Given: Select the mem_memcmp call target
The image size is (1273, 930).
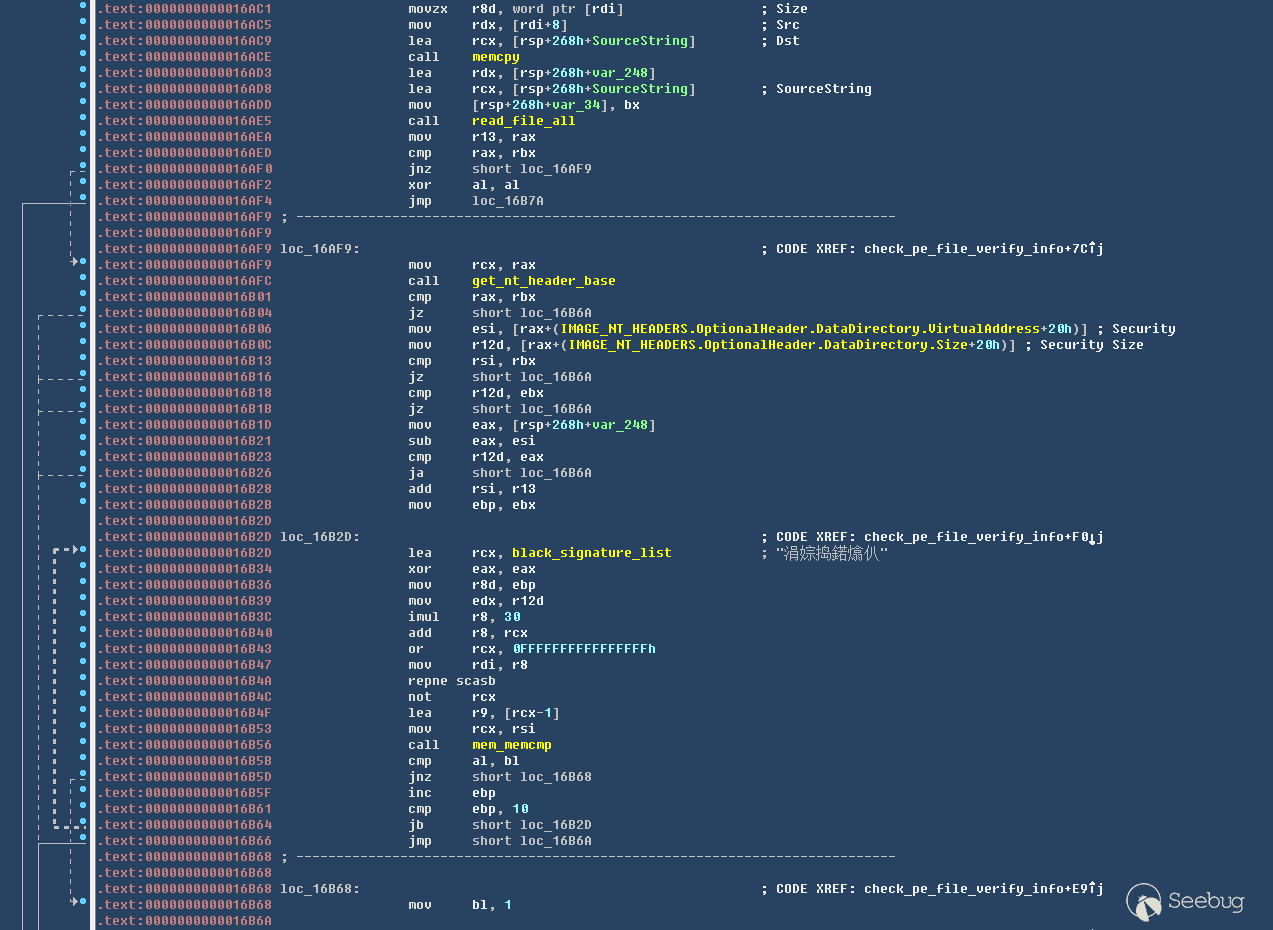Looking at the screenshot, I should click(x=511, y=745).
